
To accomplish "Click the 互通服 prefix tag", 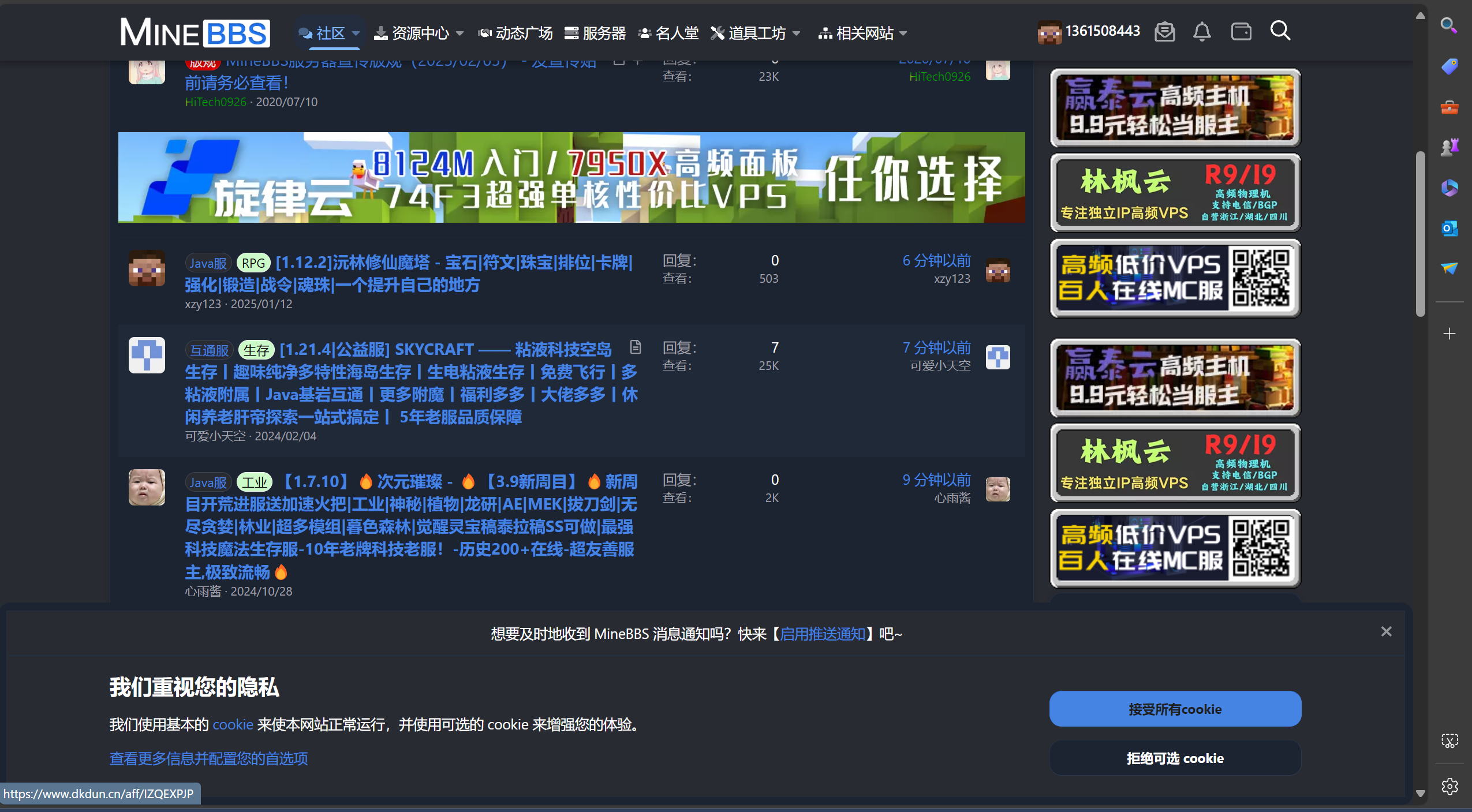I will pos(209,350).
